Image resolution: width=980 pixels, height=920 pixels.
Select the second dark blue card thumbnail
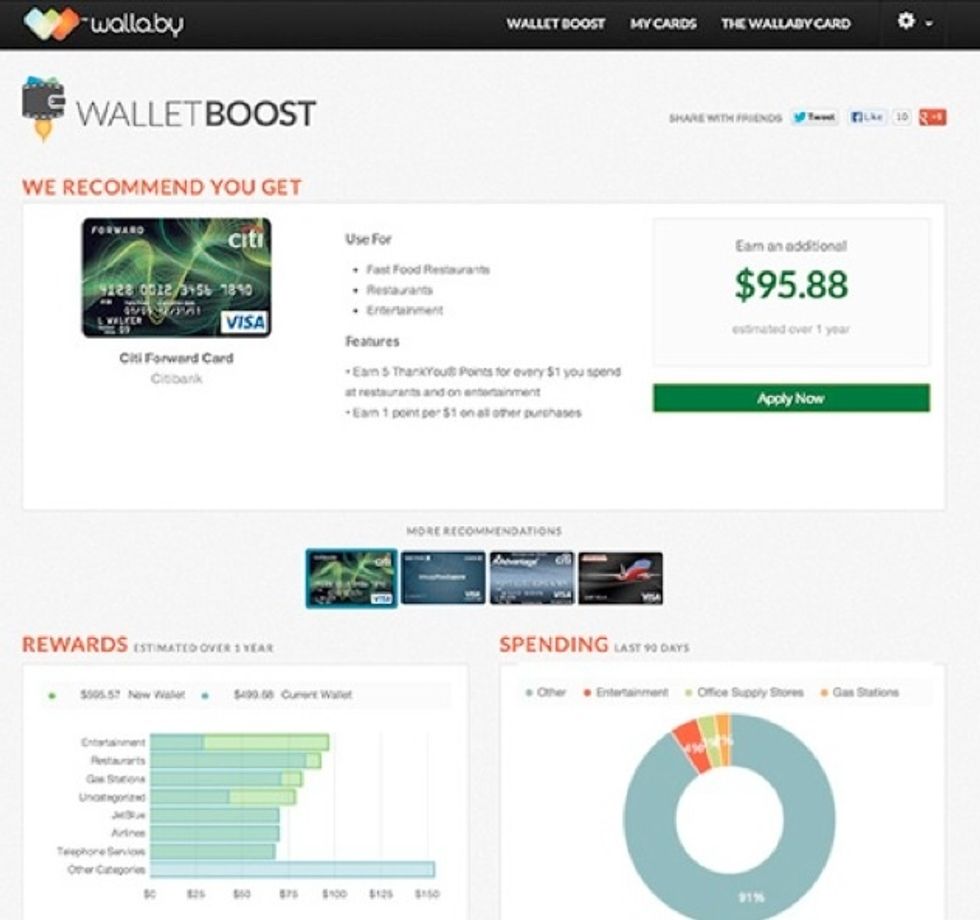(x=443, y=578)
